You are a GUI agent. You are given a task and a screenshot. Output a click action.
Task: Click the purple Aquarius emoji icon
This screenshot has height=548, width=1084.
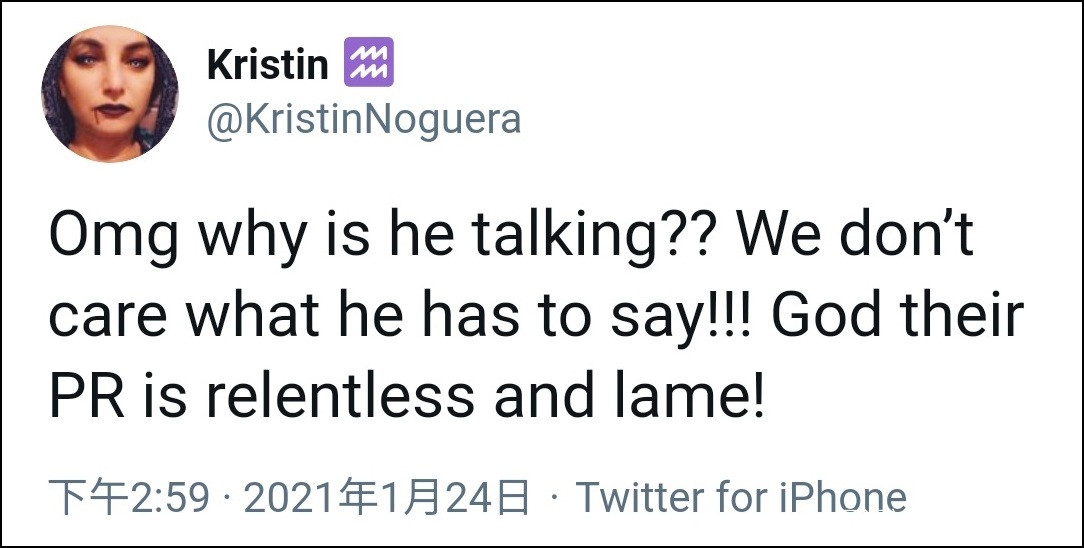(x=368, y=63)
